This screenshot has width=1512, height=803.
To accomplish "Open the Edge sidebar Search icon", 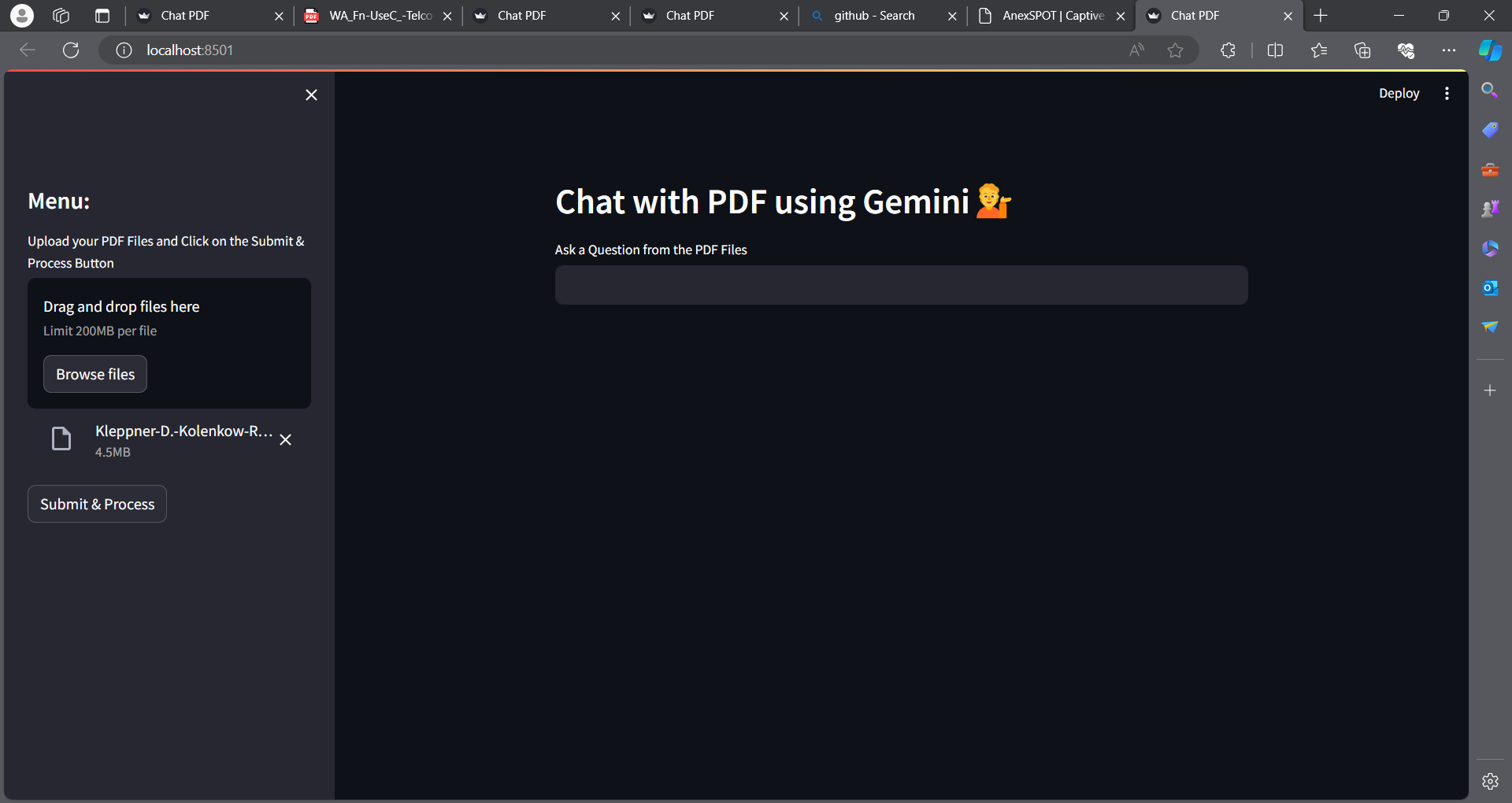I will [1490, 91].
